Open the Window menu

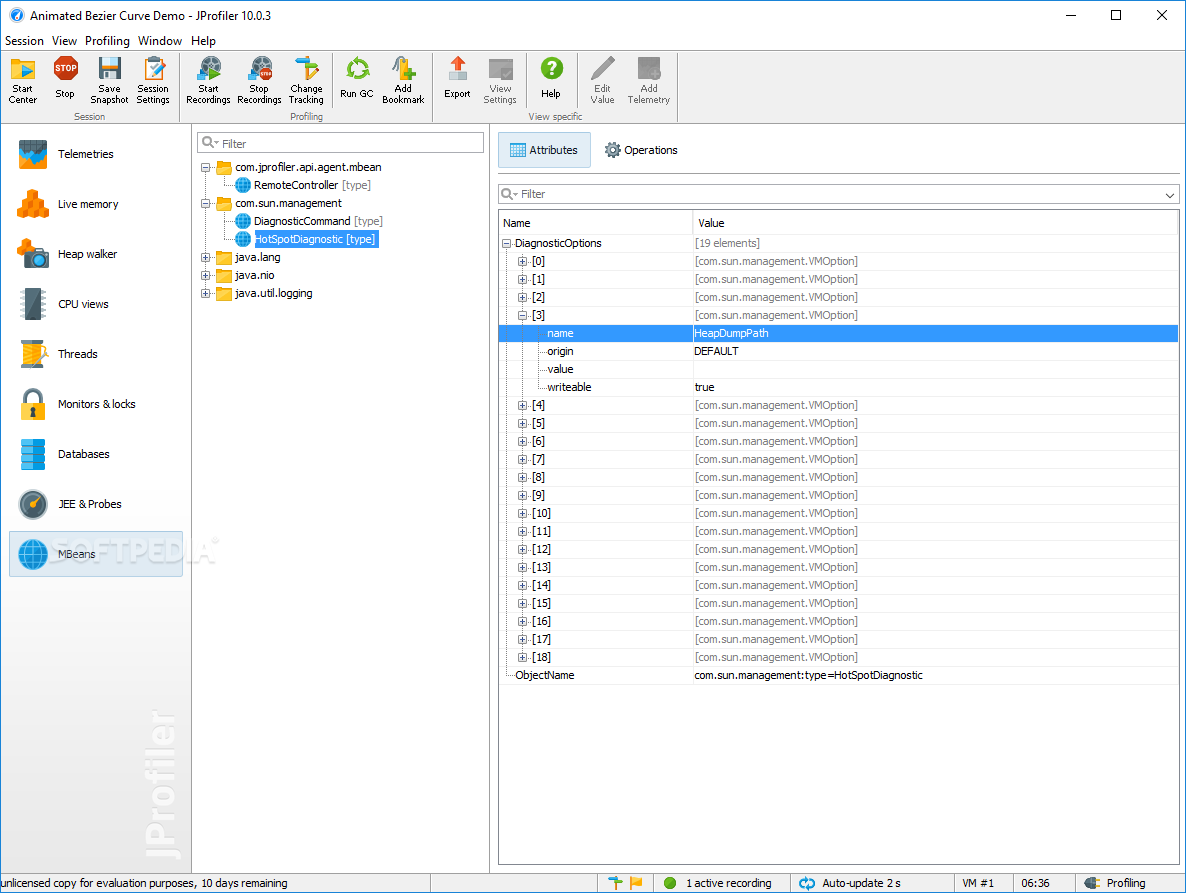pos(160,41)
